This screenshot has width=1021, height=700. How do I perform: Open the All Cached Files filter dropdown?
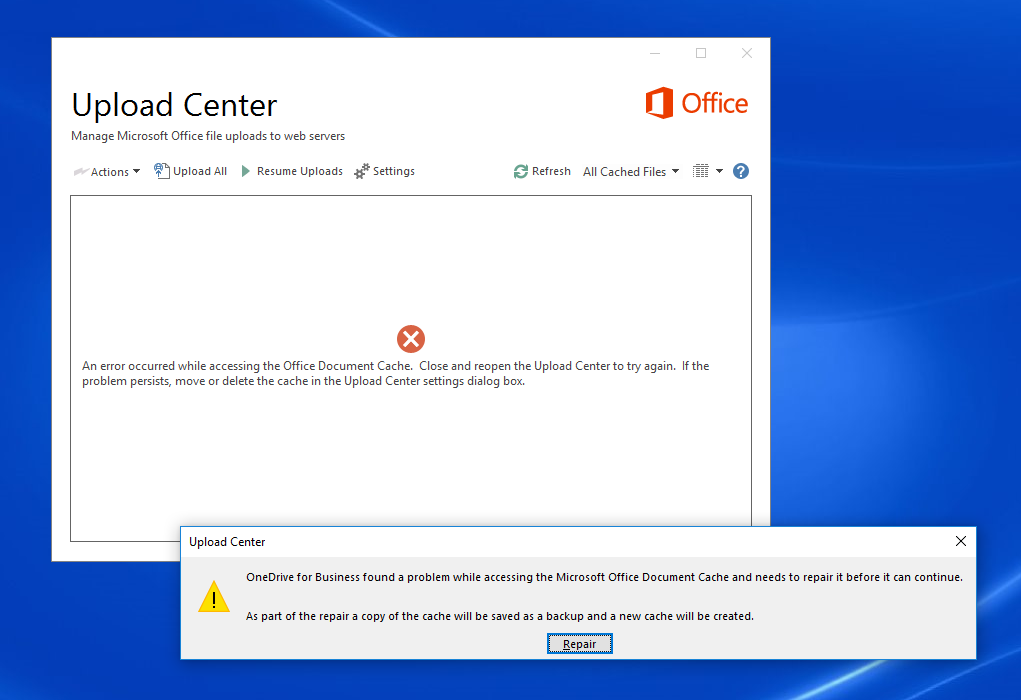pos(630,172)
